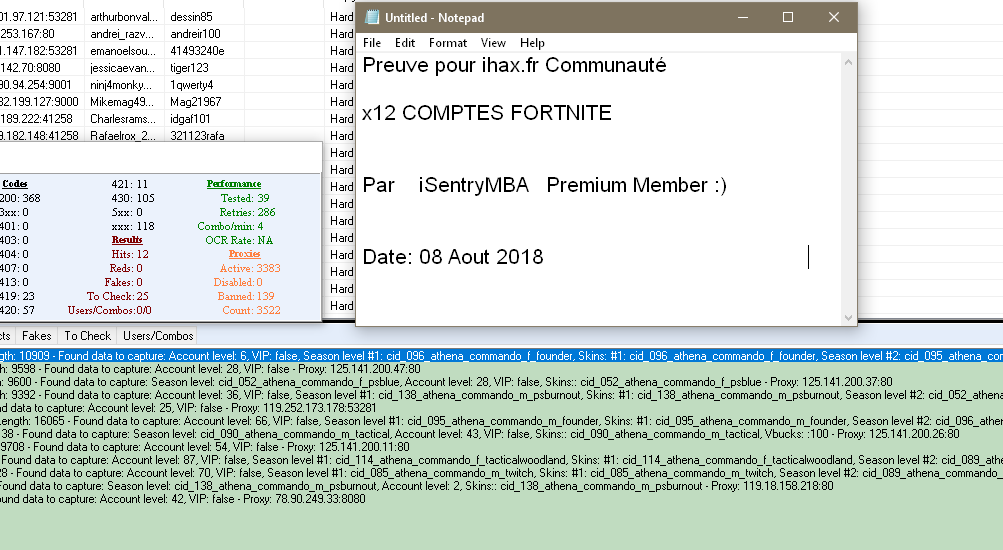Open the View menu in Notepad
Screen dimensions: 1003x550
tap(493, 43)
